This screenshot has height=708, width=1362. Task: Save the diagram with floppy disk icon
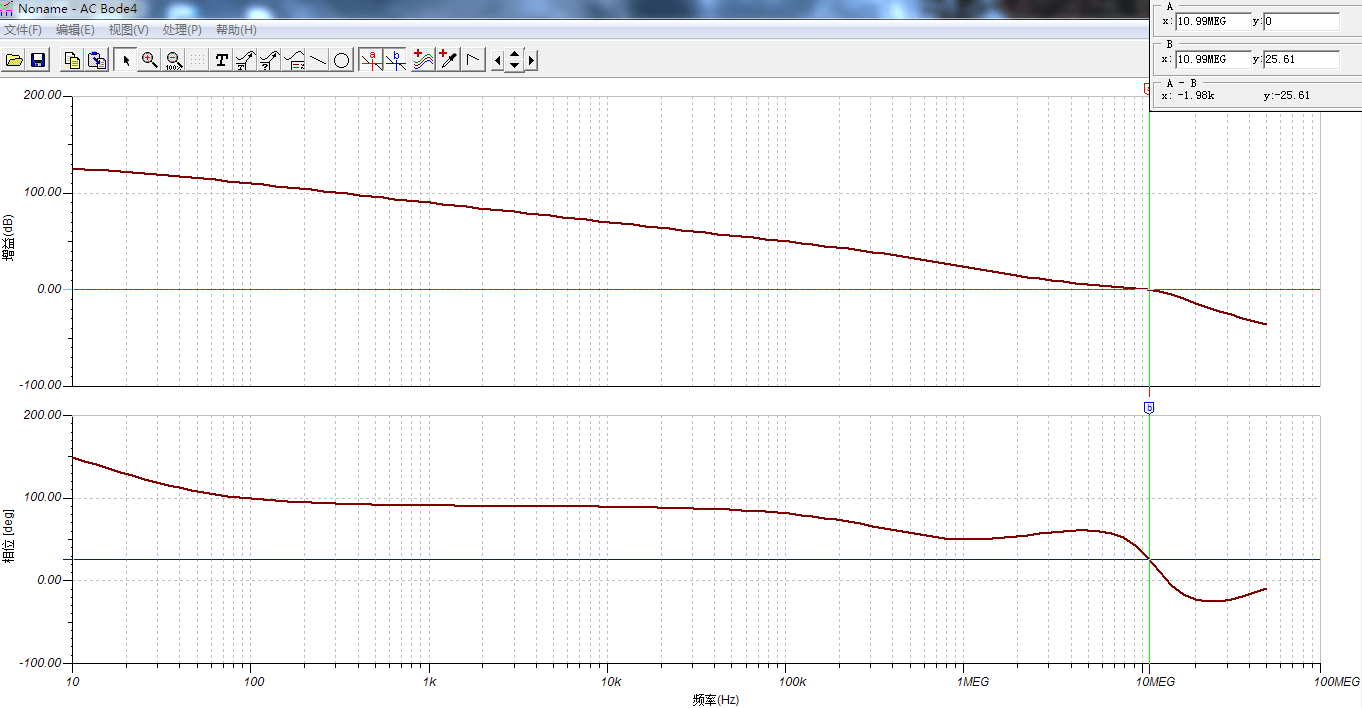click(x=38, y=60)
